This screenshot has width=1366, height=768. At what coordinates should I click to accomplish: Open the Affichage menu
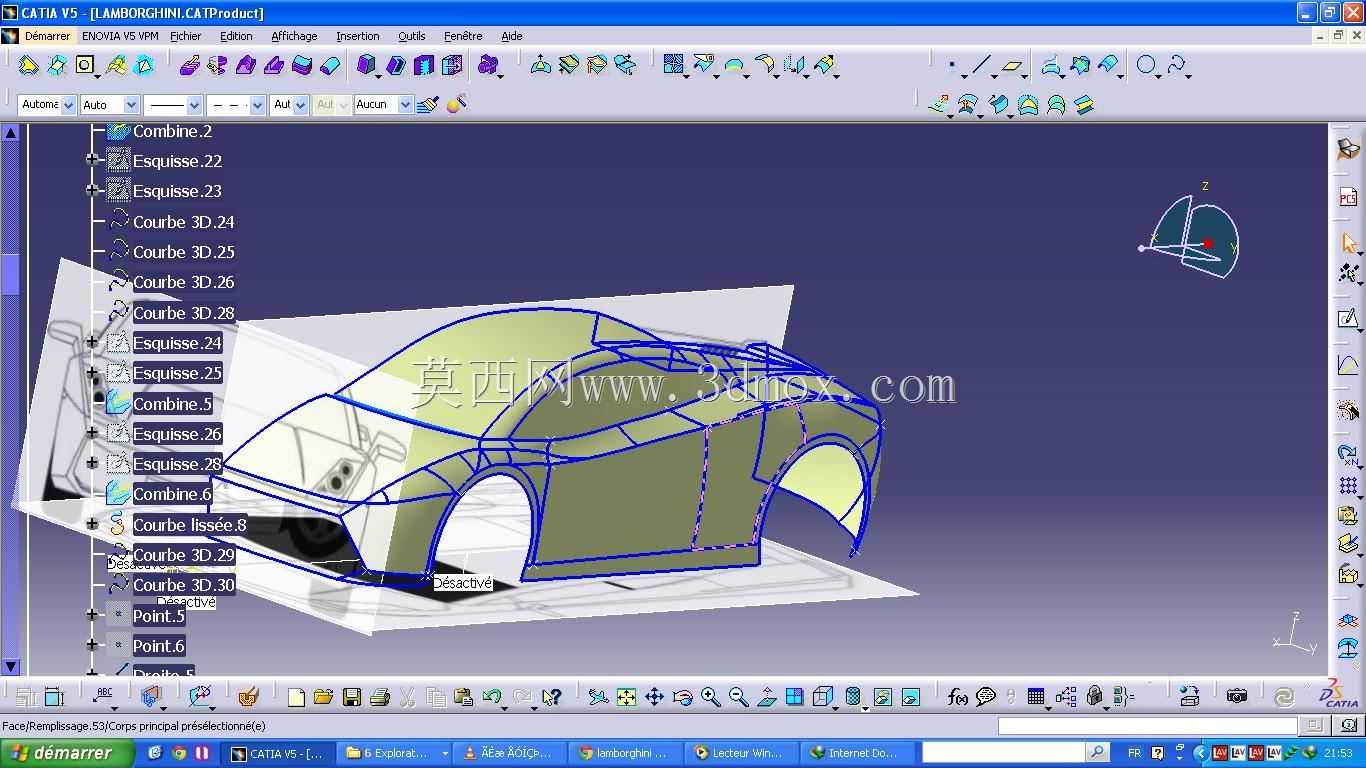294,36
